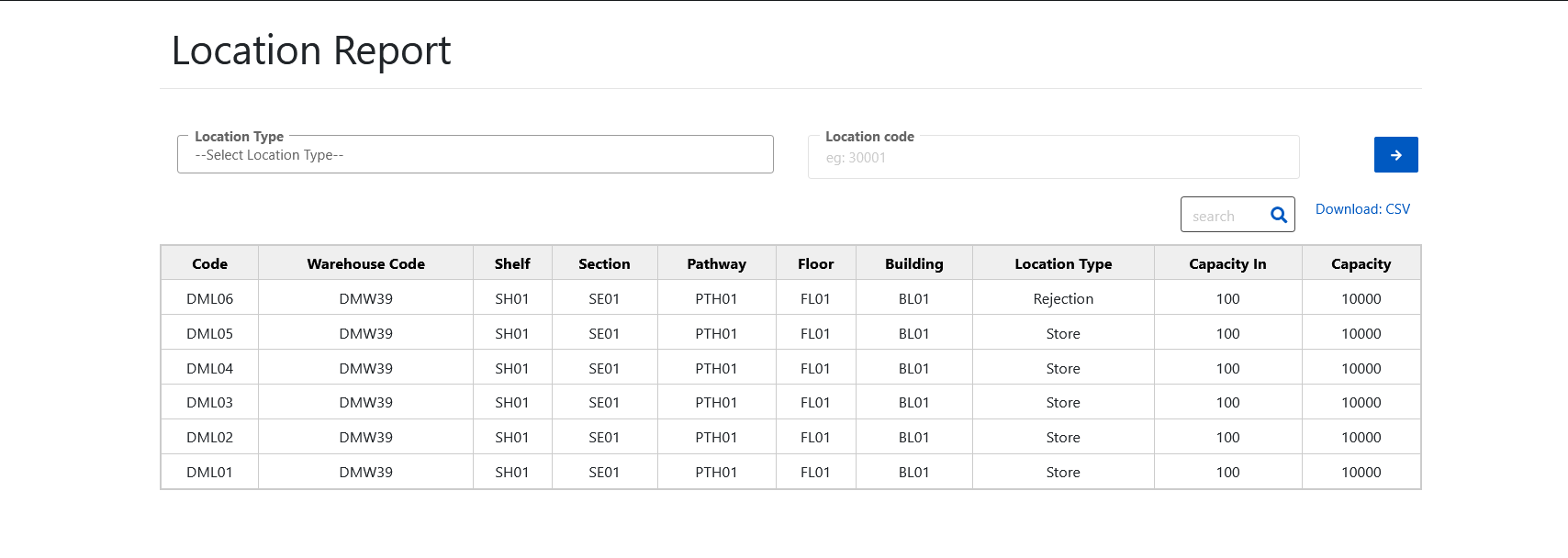Click the Shelf column header
This screenshot has height=558, width=1568.
coord(512,263)
